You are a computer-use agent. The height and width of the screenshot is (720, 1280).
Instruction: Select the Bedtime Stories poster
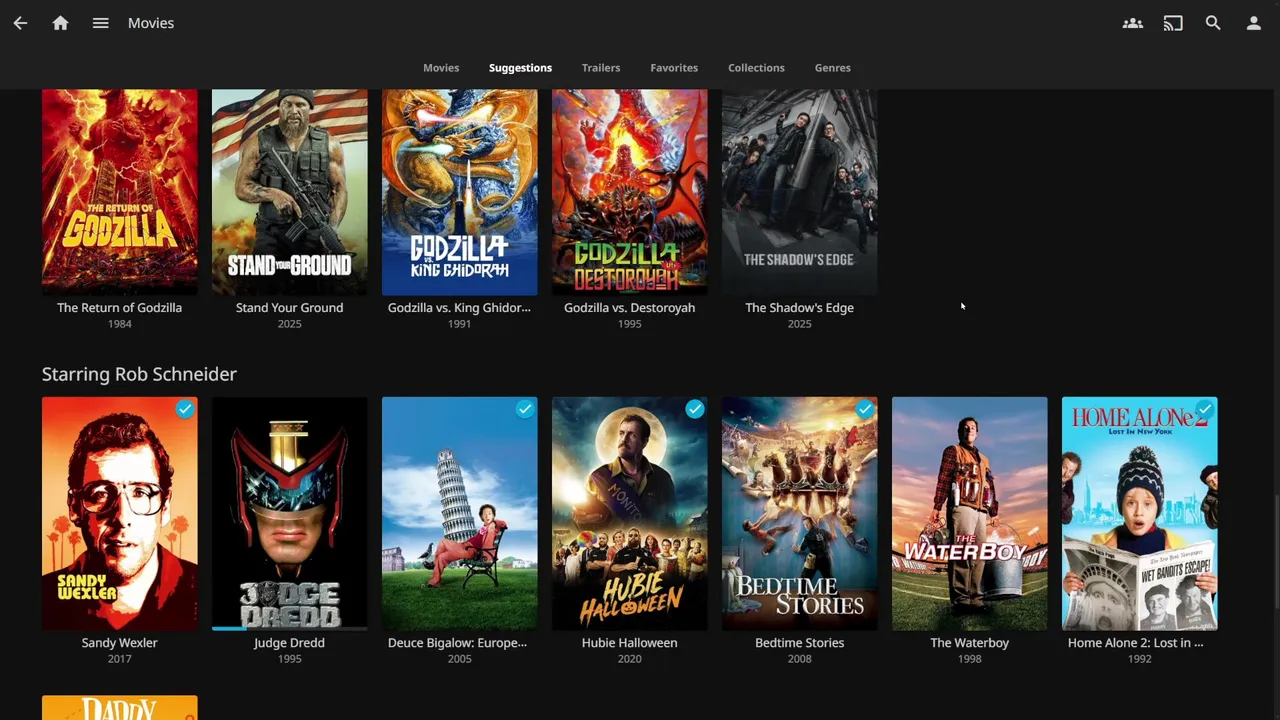(x=799, y=514)
